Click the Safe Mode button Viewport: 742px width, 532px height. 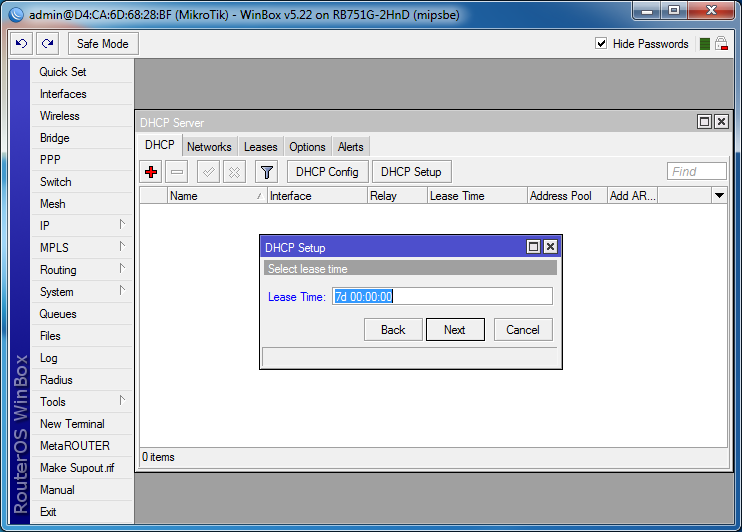103,44
